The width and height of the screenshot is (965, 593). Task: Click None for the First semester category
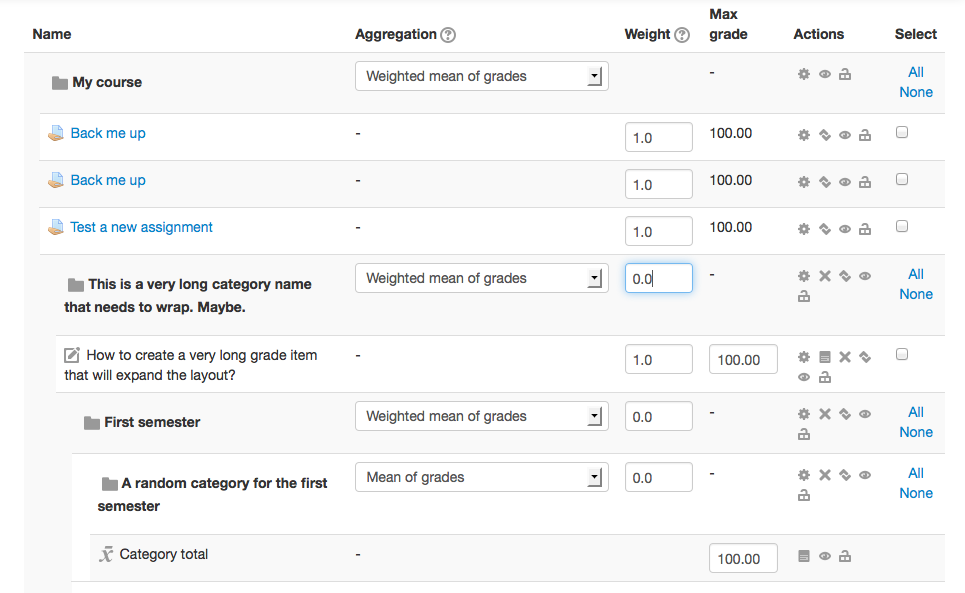click(x=916, y=432)
